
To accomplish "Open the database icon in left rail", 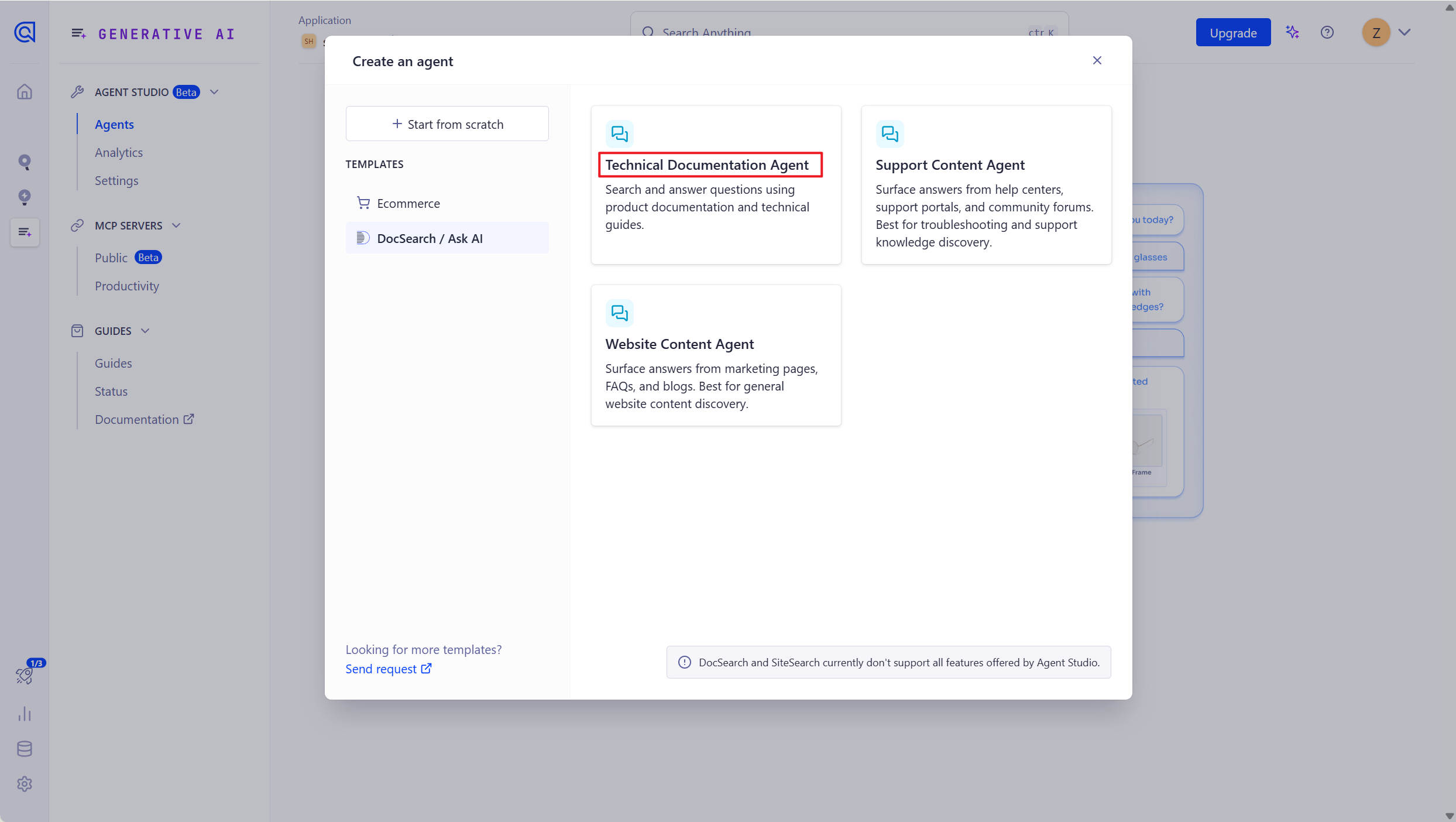I will coord(25,749).
